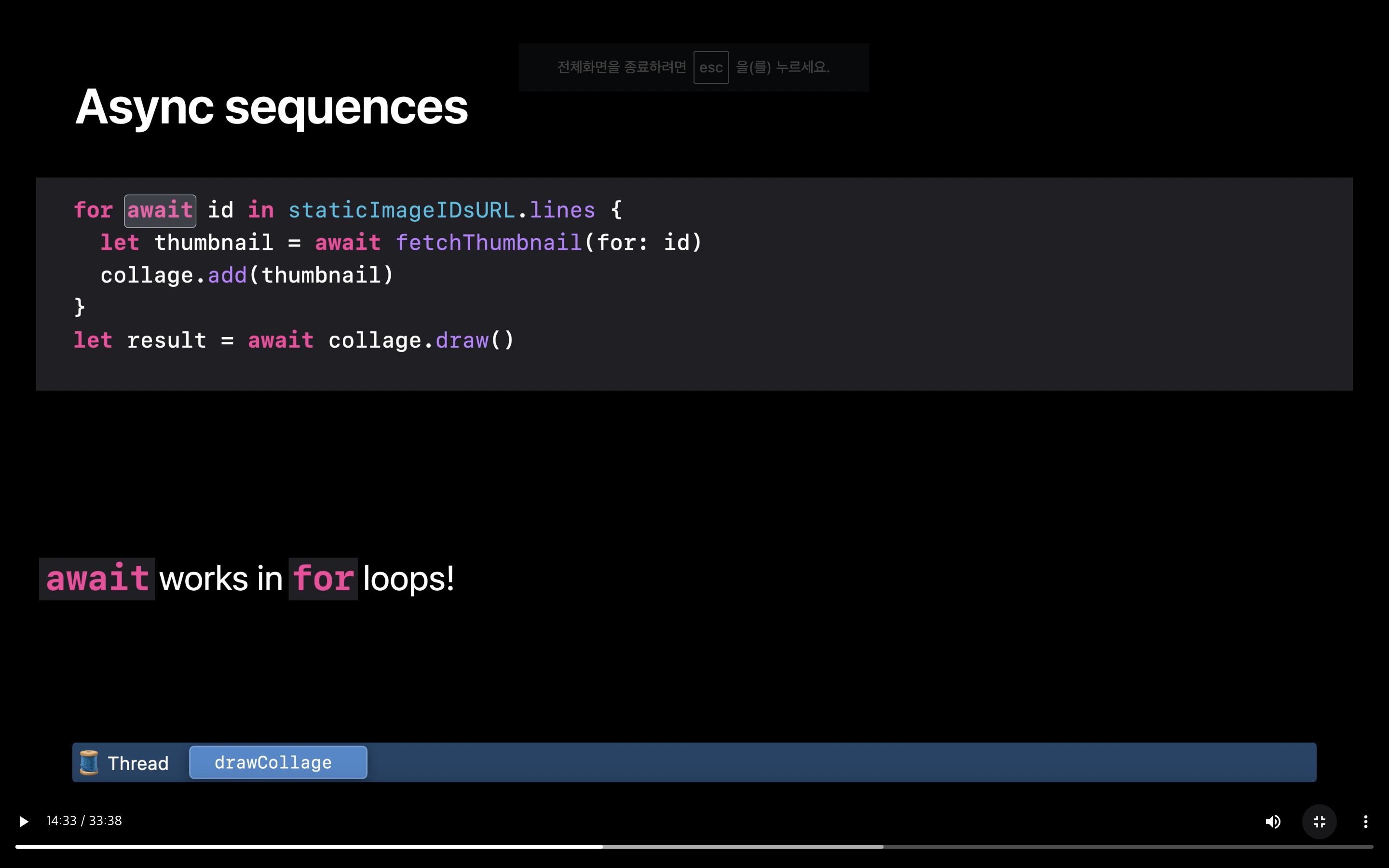Click the large await word in caption
This screenshot has width=1389, height=868.
(x=97, y=579)
